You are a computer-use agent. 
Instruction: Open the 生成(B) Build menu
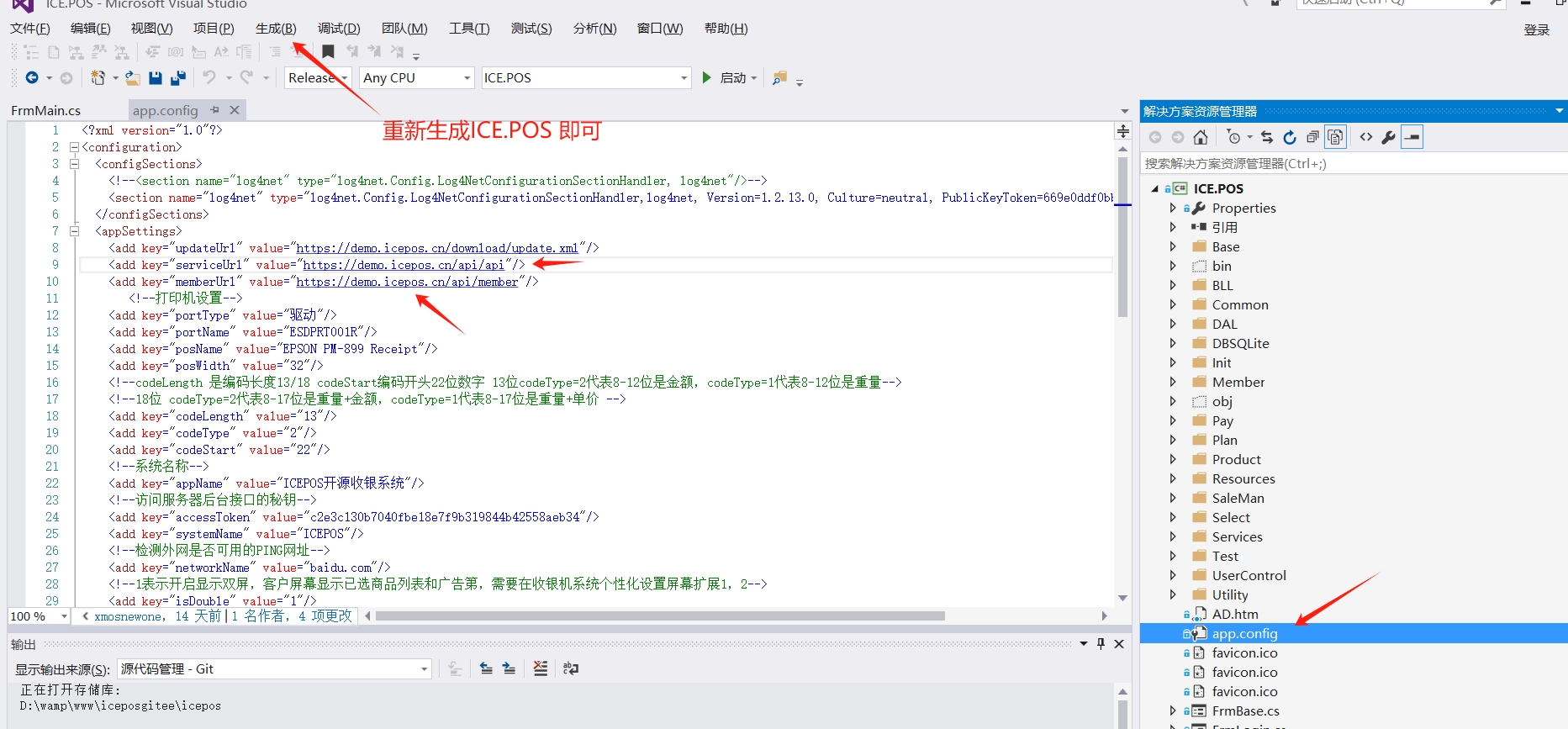point(276,29)
